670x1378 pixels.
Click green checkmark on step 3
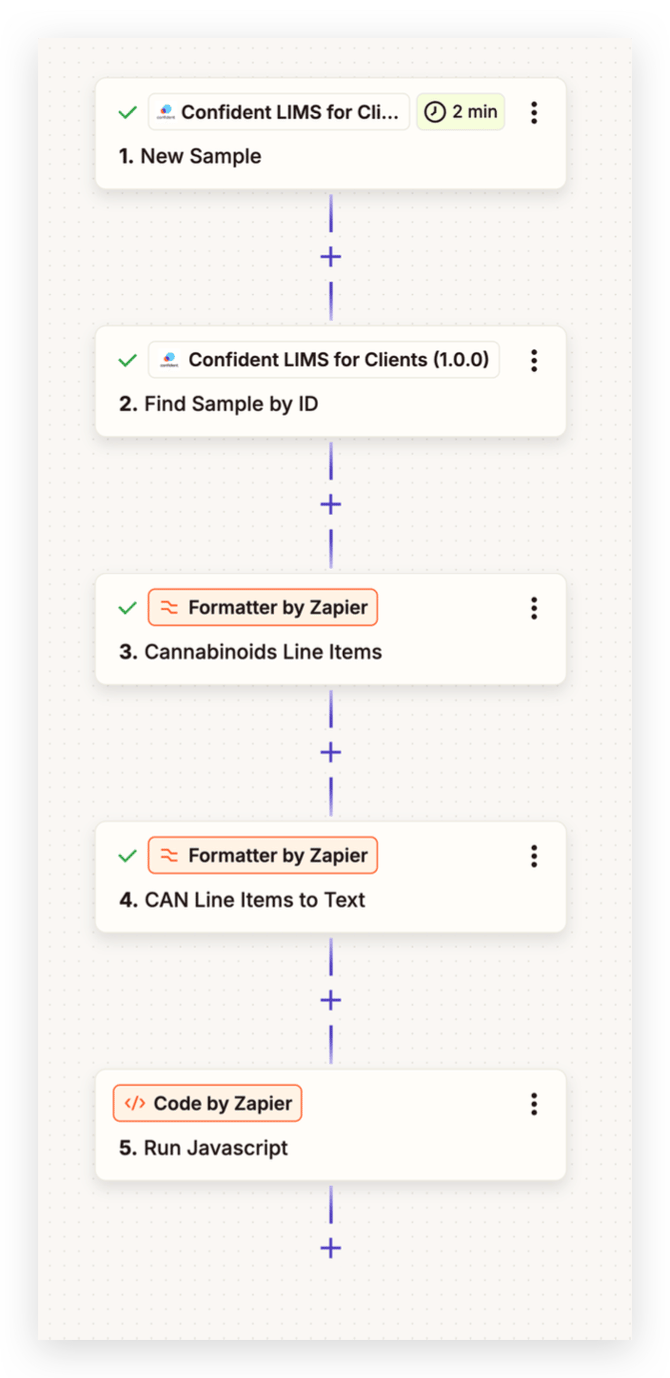coord(127,608)
